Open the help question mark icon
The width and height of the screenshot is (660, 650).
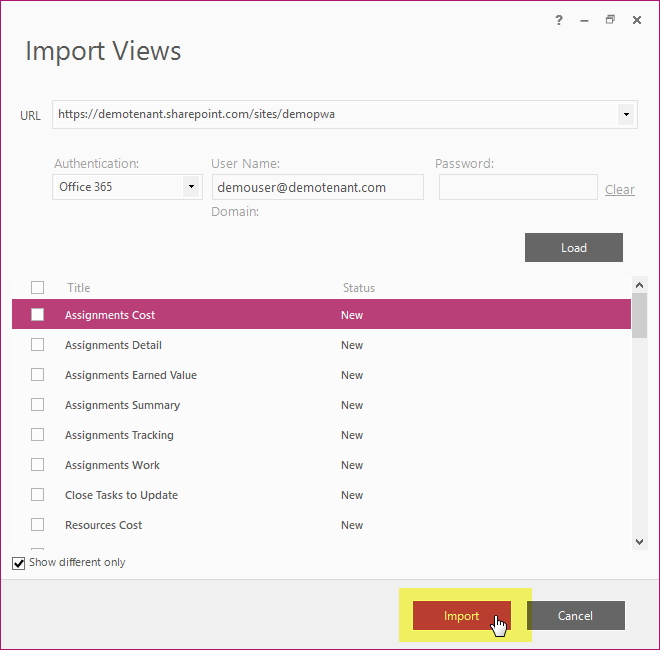(559, 20)
